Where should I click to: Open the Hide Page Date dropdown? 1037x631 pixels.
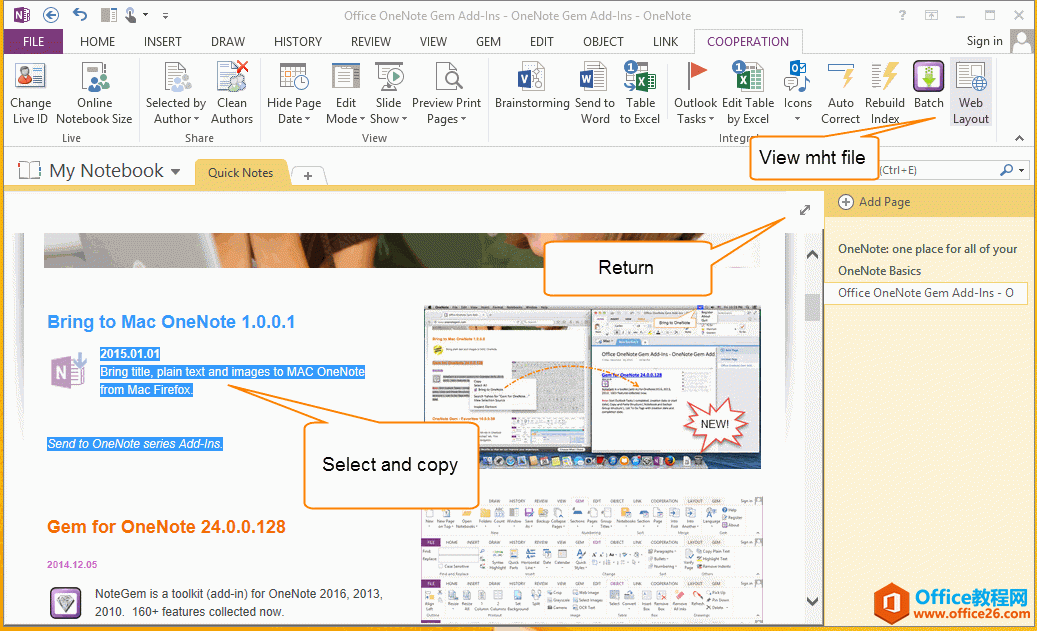point(293,111)
